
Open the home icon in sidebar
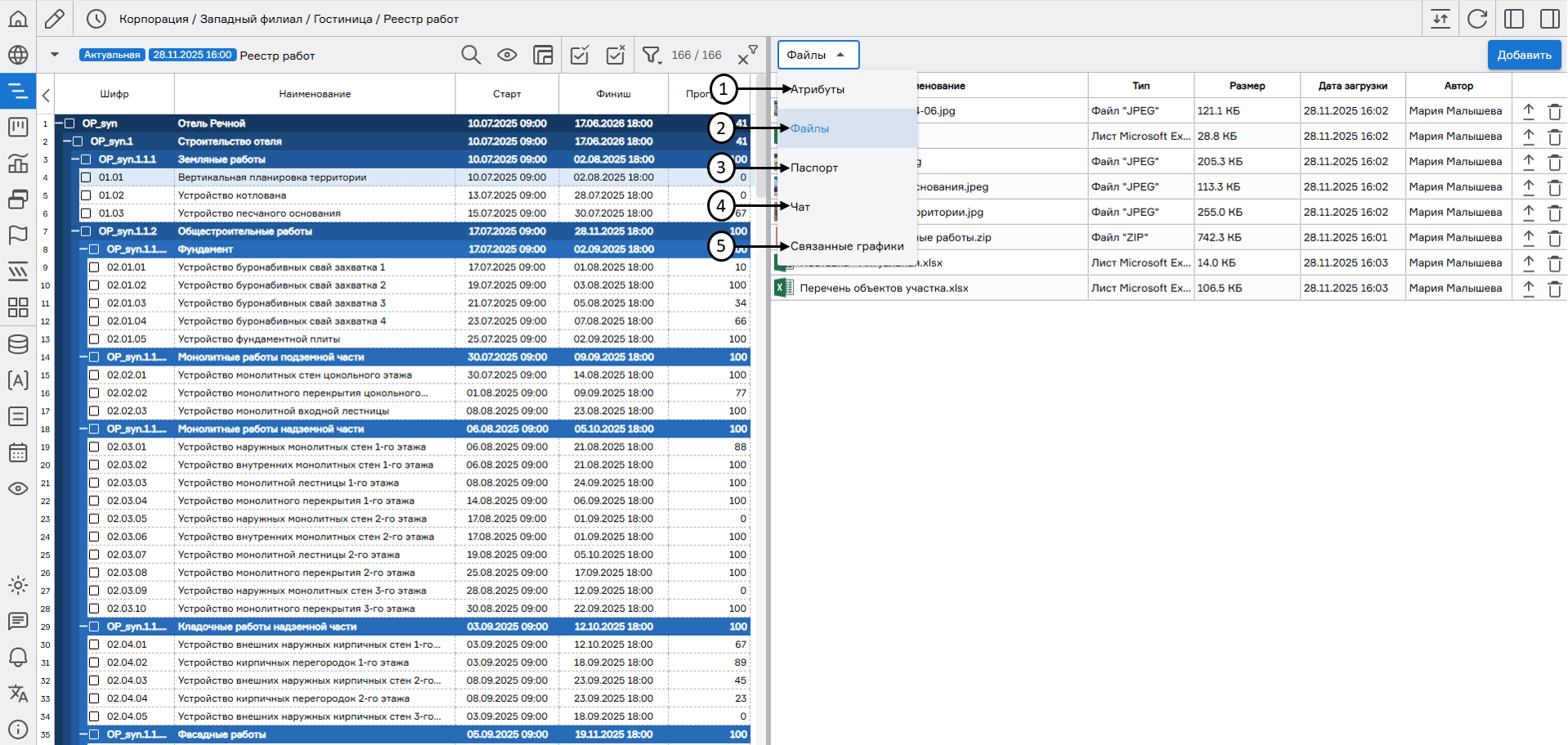point(18,19)
